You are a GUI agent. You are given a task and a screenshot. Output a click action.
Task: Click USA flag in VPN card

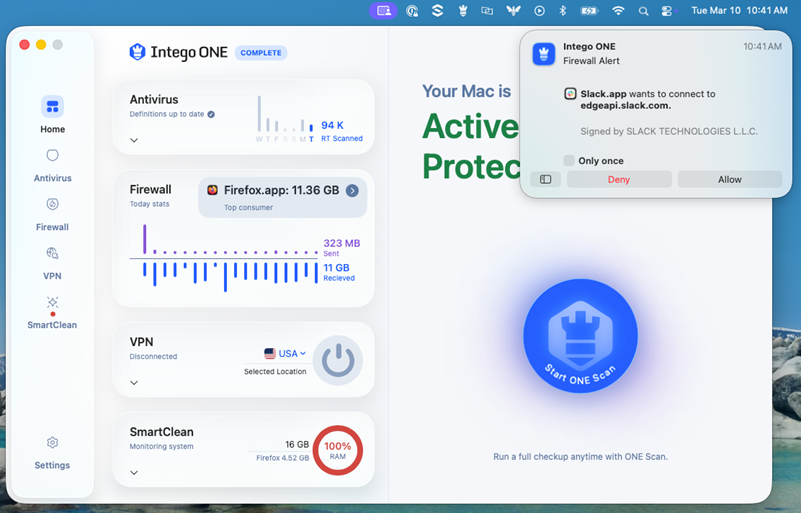pyautogui.click(x=270, y=353)
